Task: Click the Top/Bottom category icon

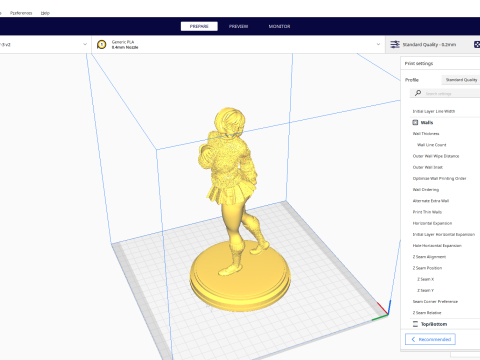Action: [x=415, y=324]
